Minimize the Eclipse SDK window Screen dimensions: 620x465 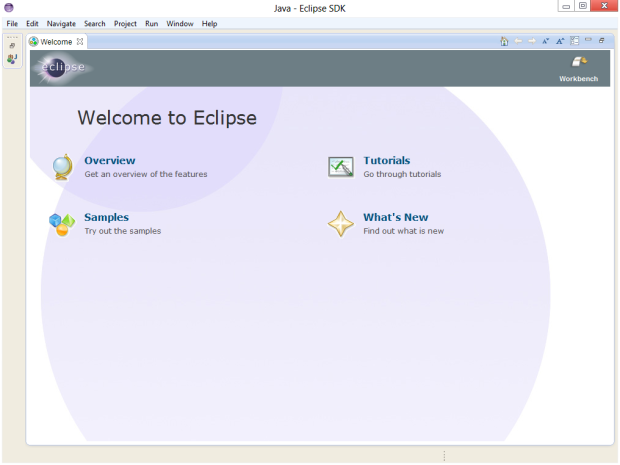tap(566, 6)
